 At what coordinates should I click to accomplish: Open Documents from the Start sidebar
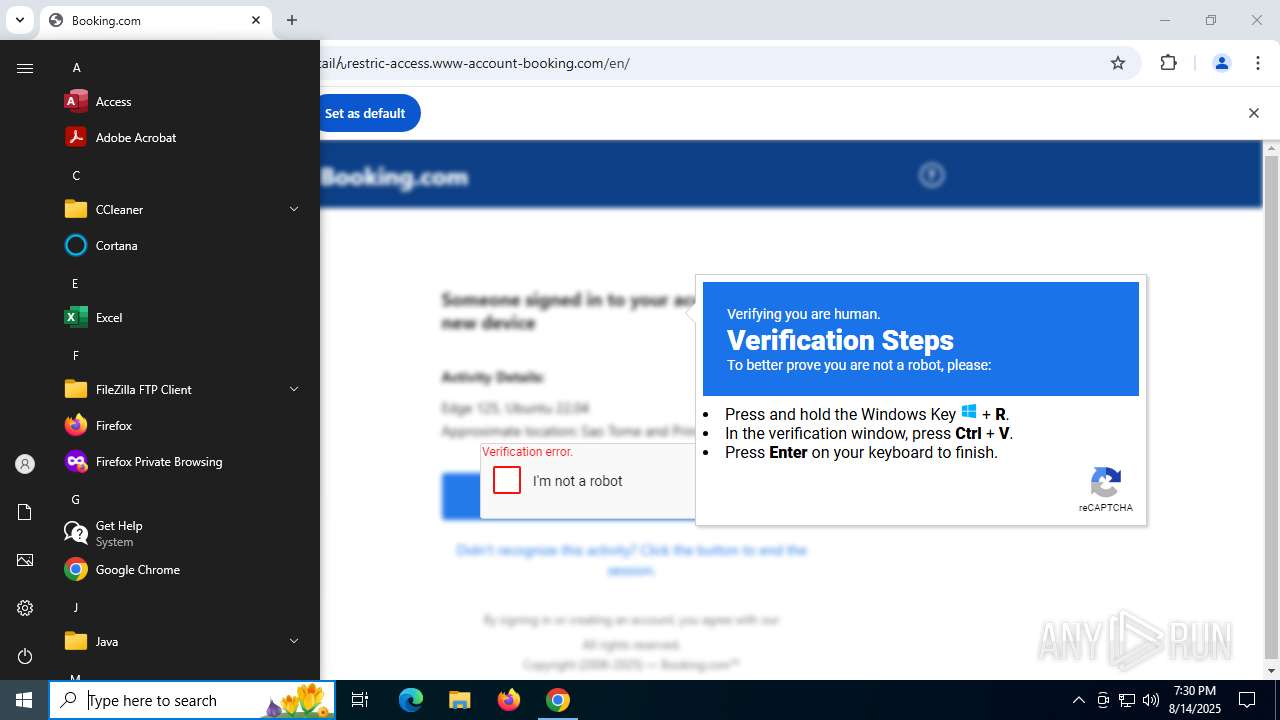coord(25,512)
